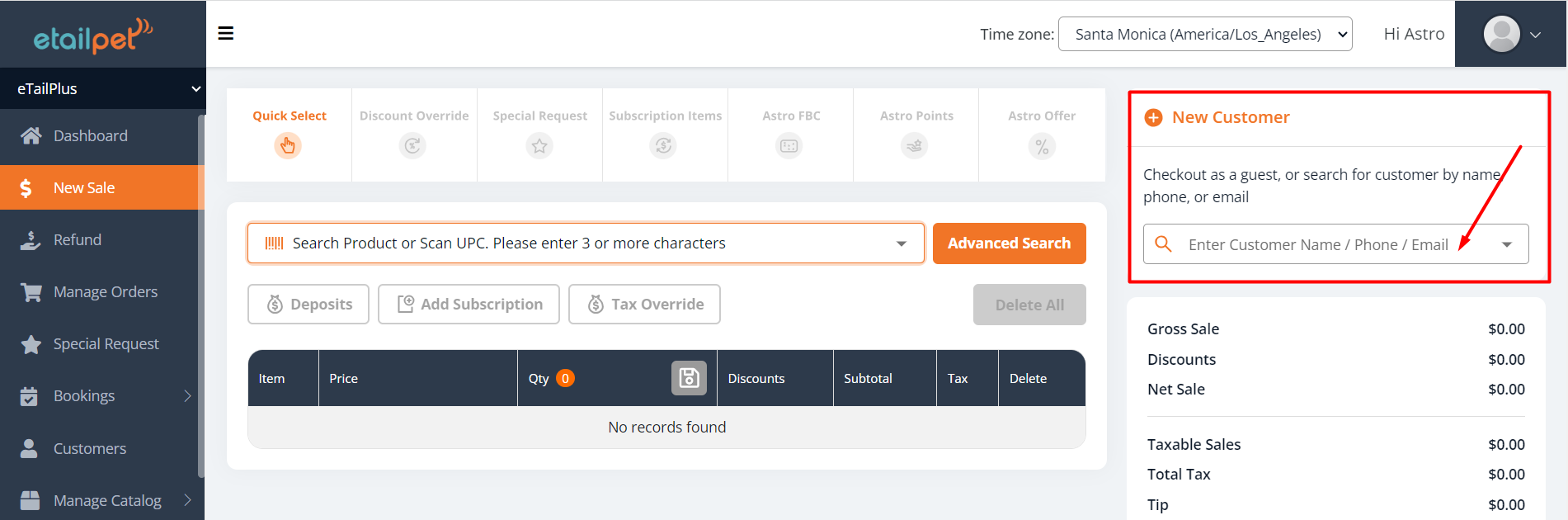Open the Time zone dropdown
Viewport: 1568px width, 520px height.
[x=1204, y=34]
